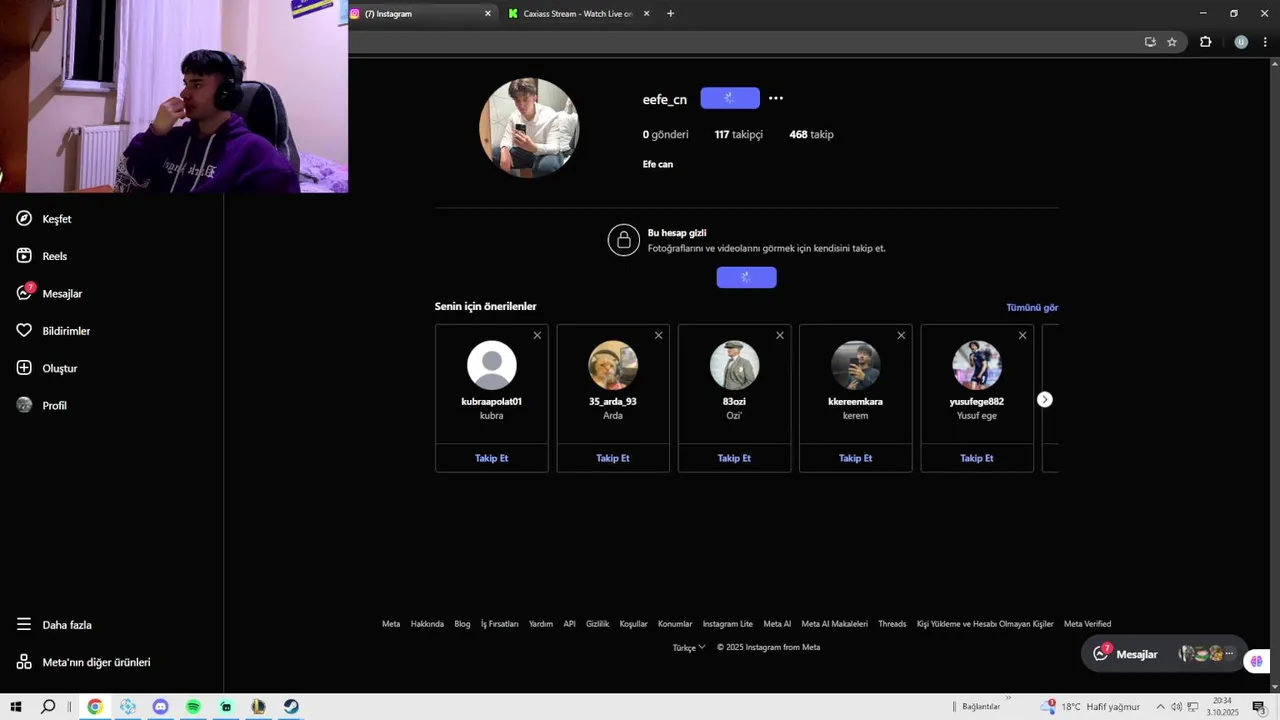Open eefe_cn profile picture
This screenshot has height=720, width=1280.
[529, 128]
